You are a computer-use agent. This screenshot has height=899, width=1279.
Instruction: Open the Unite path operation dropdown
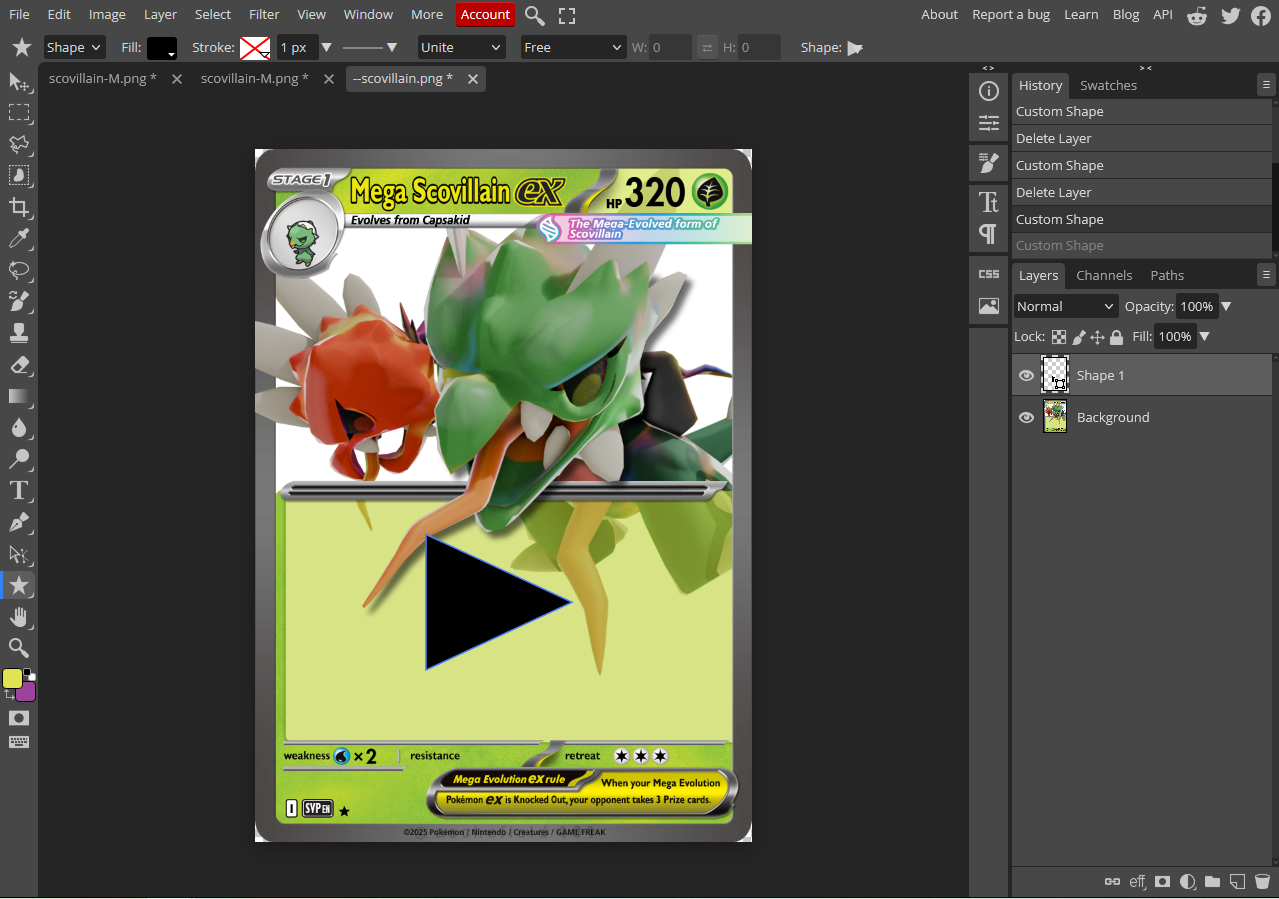click(460, 47)
